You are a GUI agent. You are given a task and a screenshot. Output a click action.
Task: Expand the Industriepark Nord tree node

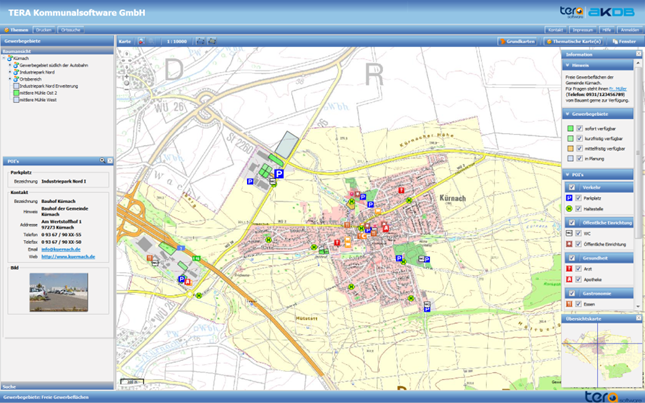[9, 72]
